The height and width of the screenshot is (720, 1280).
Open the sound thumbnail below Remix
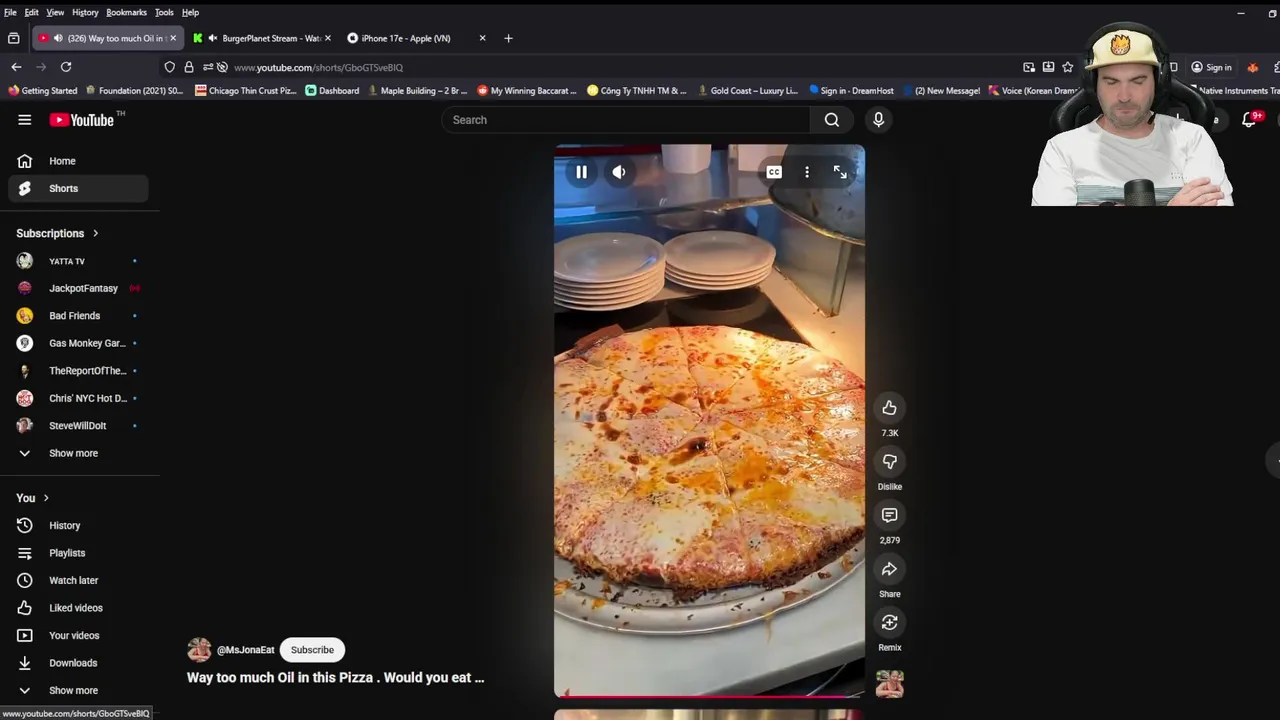point(889,684)
